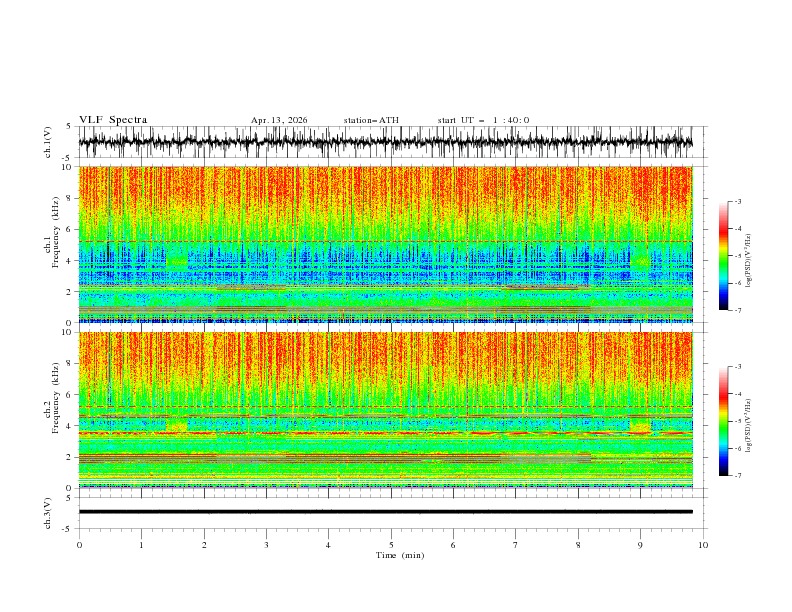Click the ch.1 "Frequency (kHz)" axis label
Viewport: 792px width, 612px height.
click(56, 232)
